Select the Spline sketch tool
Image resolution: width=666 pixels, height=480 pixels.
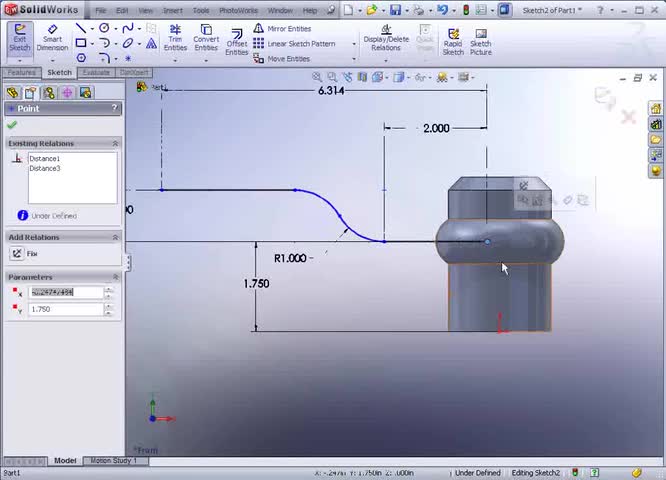click(127, 28)
